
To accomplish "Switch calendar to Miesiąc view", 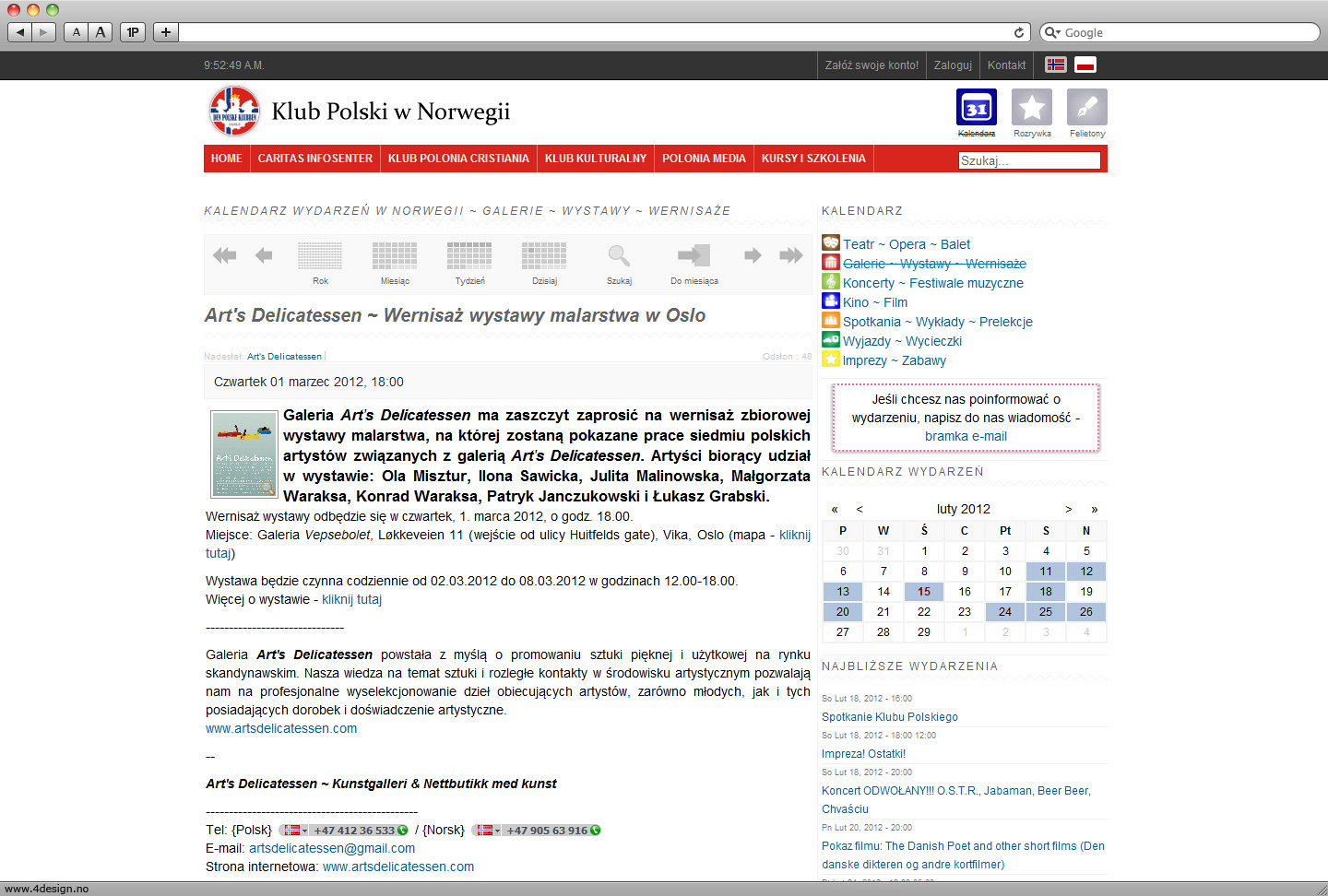I will 395,255.
